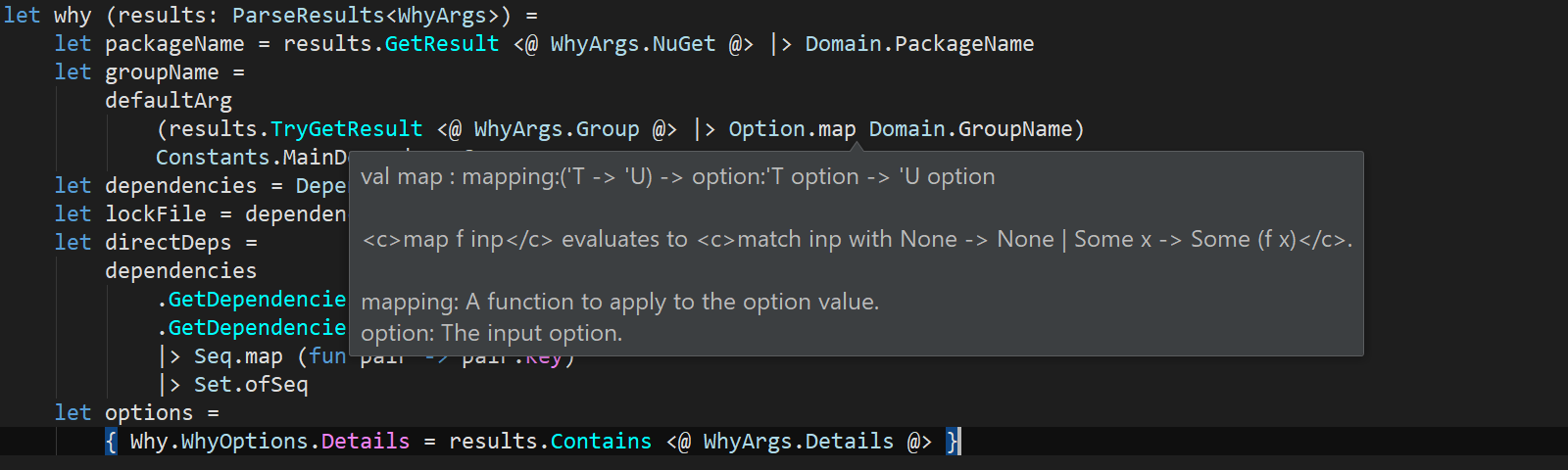Viewport: 1568px width, 470px height.
Task: Place cursor on packageName identifier
Action: tap(174, 44)
